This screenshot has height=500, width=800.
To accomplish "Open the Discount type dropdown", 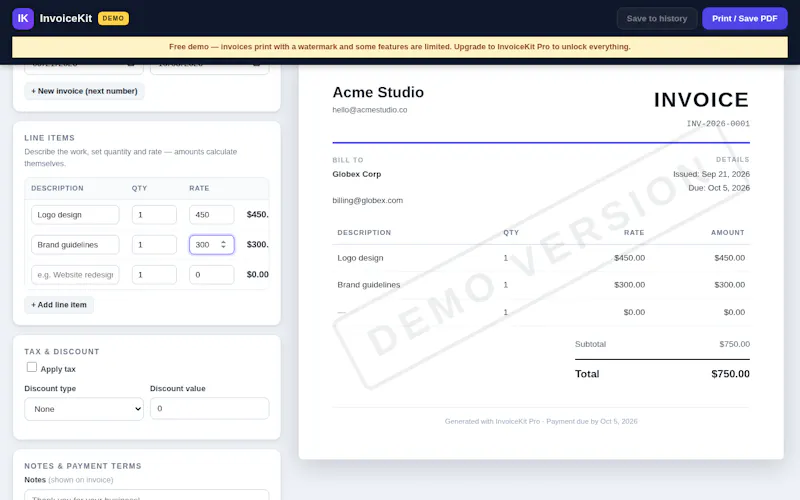I will click(84, 409).
